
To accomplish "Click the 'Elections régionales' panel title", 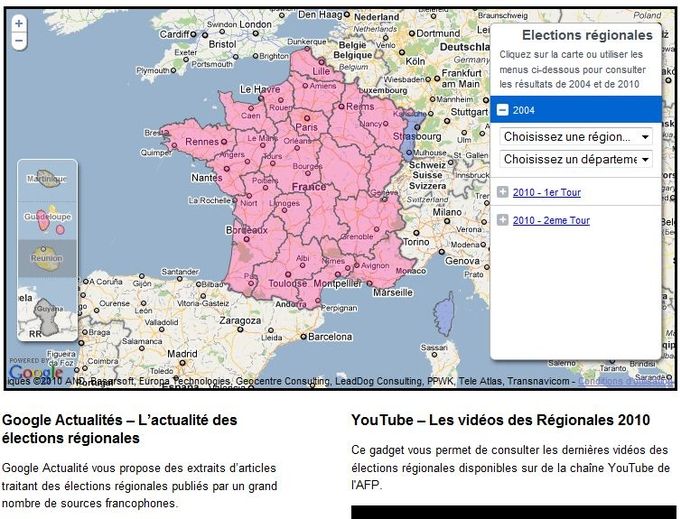I will [587, 35].
